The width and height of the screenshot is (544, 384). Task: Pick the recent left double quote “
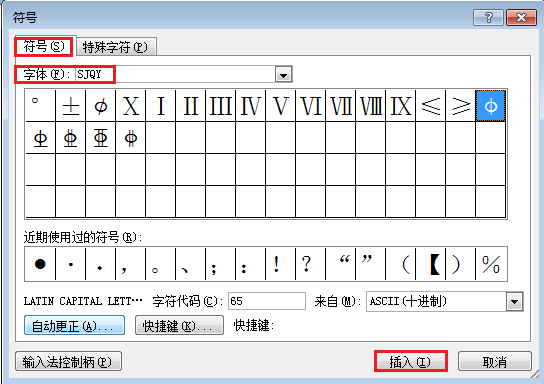point(341,264)
